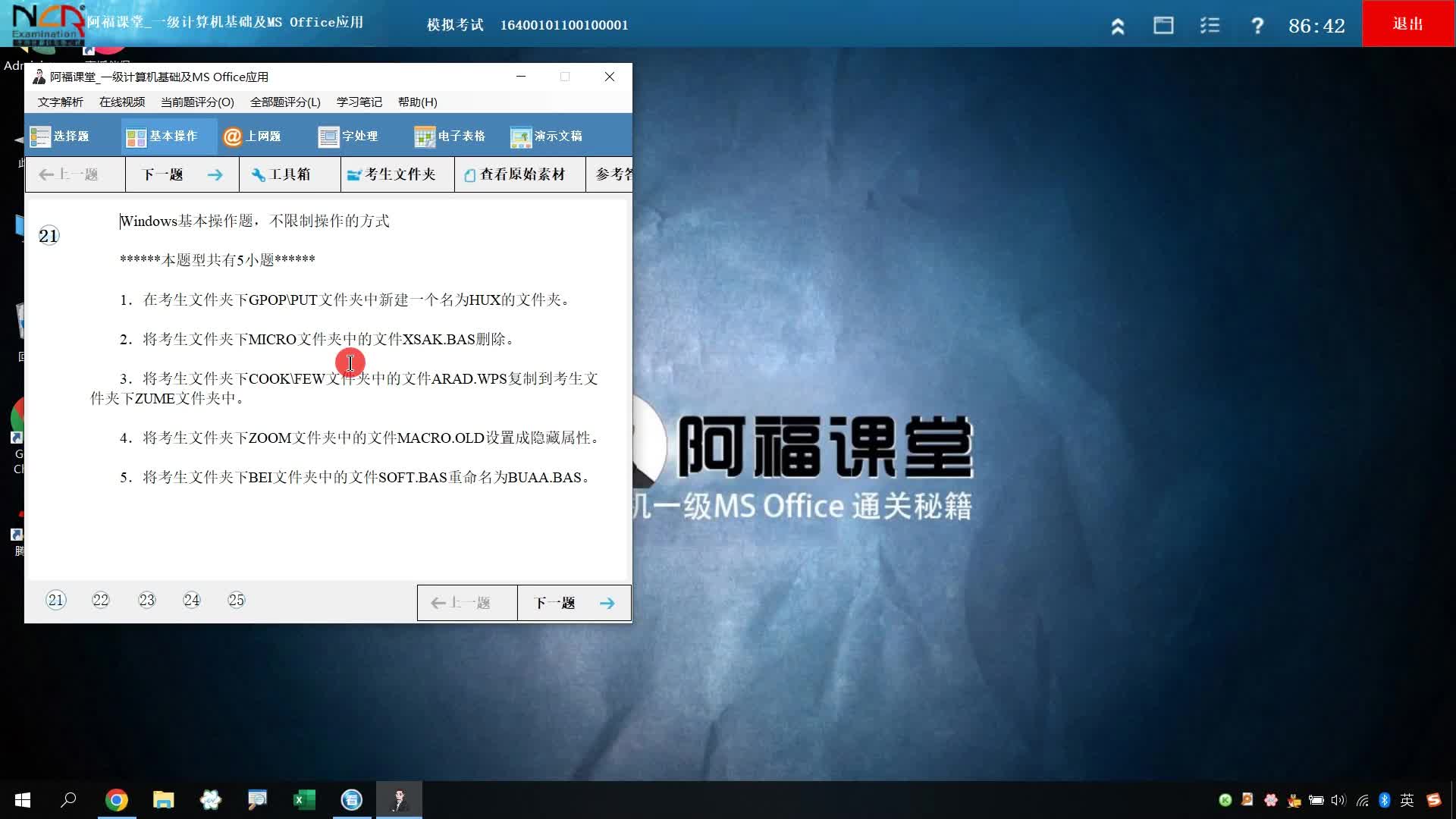The width and height of the screenshot is (1456, 819).
Task: Click the question-mark help icon
Action: click(x=1257, y=26)
